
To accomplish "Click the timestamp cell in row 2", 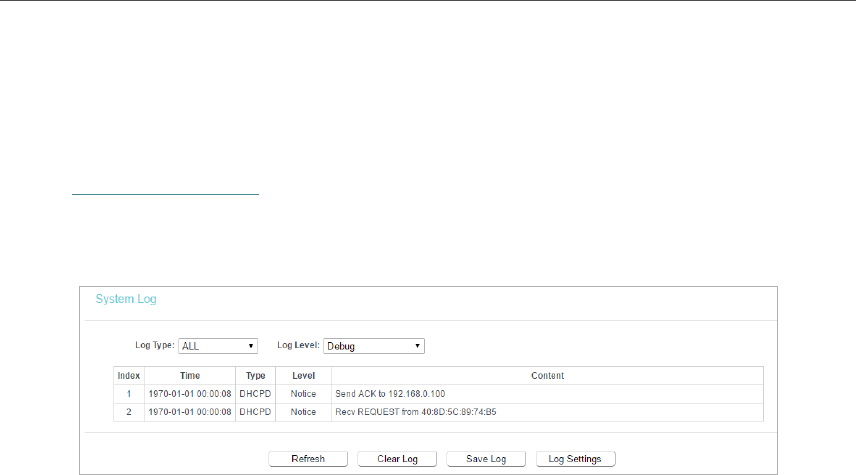I will click(190, 412).
